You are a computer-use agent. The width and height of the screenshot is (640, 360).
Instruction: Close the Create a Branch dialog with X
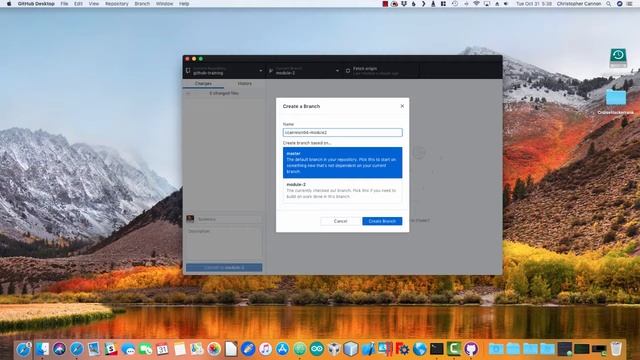402,106
